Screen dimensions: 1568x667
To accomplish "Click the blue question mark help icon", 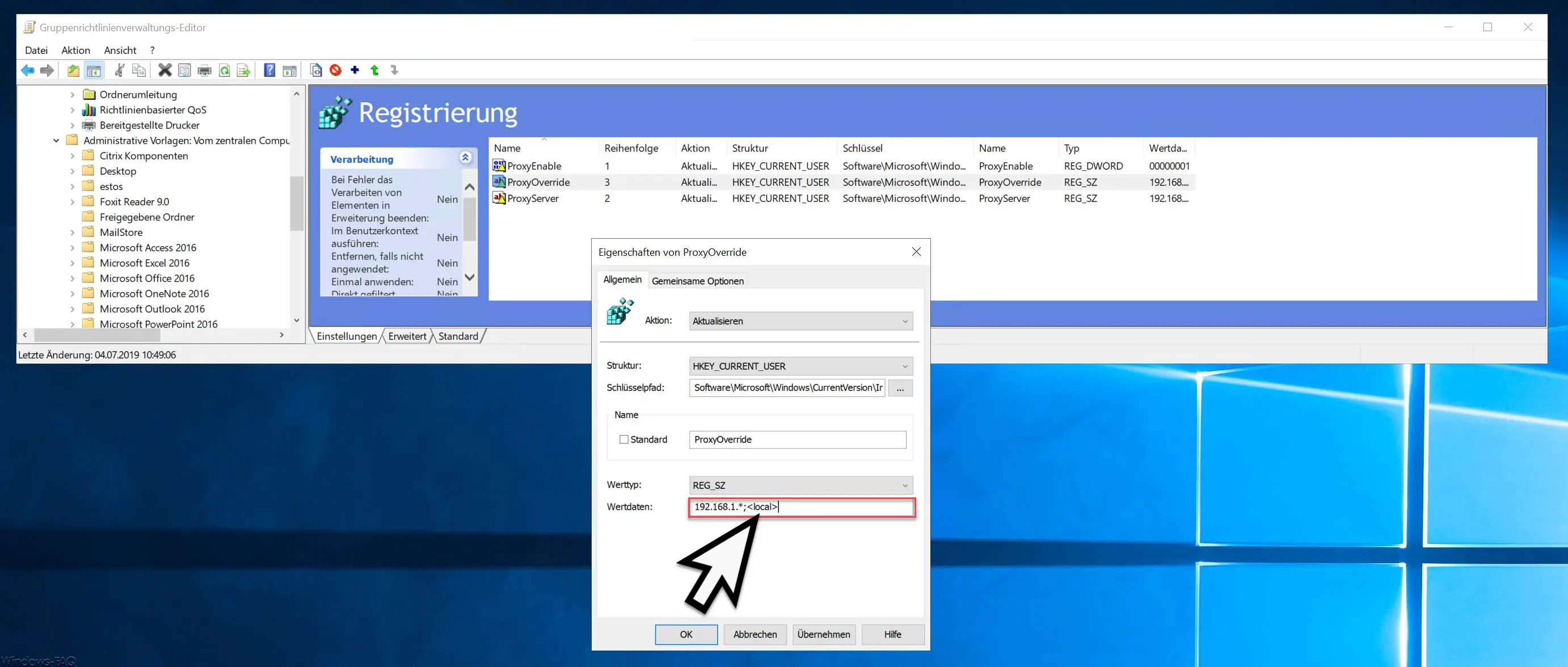I will [269, 70].
